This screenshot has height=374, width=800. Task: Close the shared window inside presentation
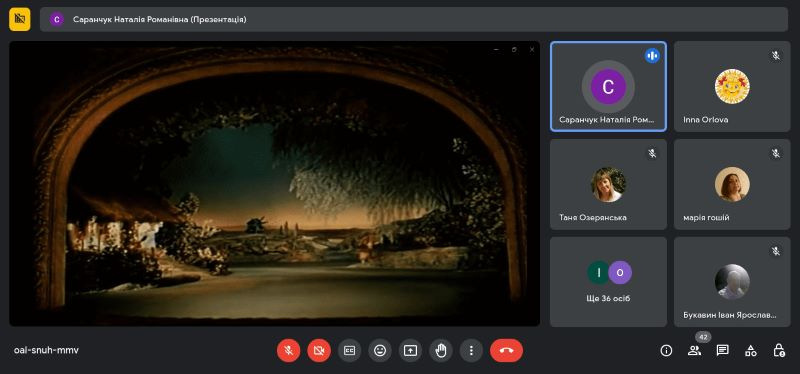point(532,49)
